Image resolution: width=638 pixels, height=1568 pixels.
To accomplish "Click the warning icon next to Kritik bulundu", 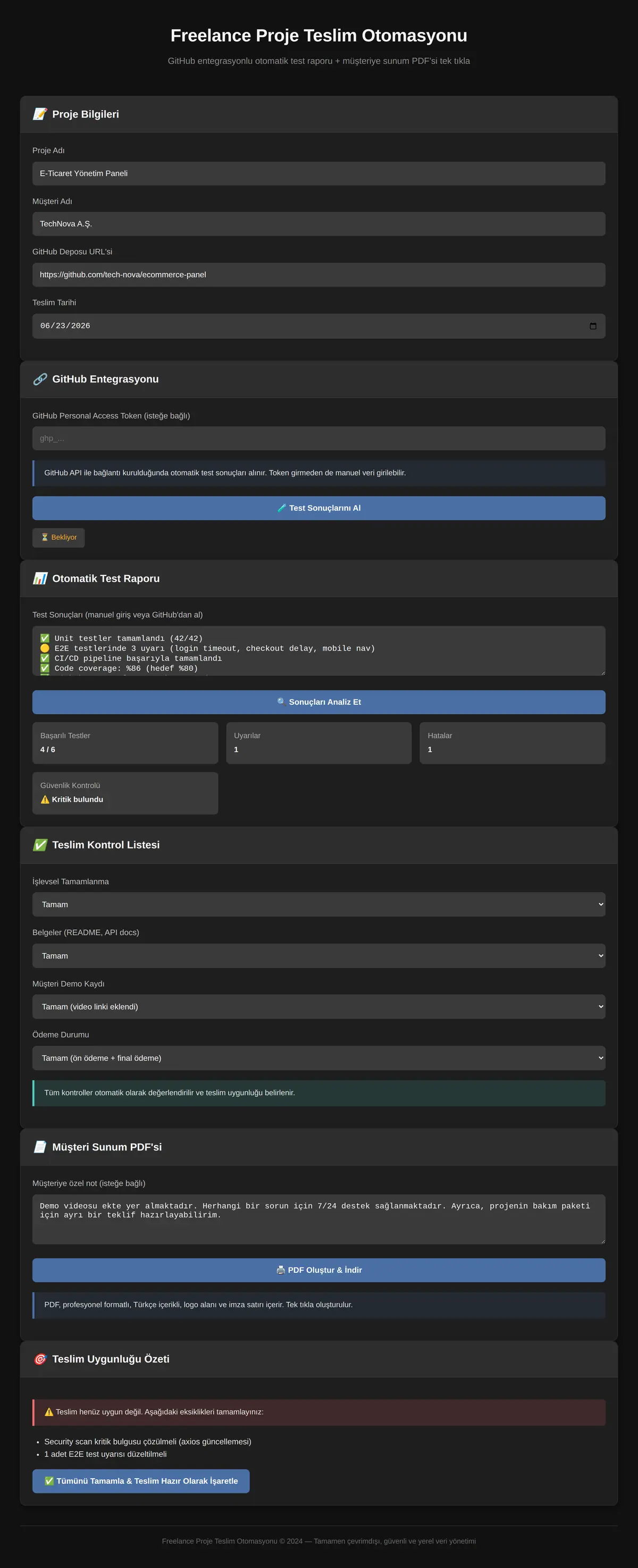I will click(45, 800).
